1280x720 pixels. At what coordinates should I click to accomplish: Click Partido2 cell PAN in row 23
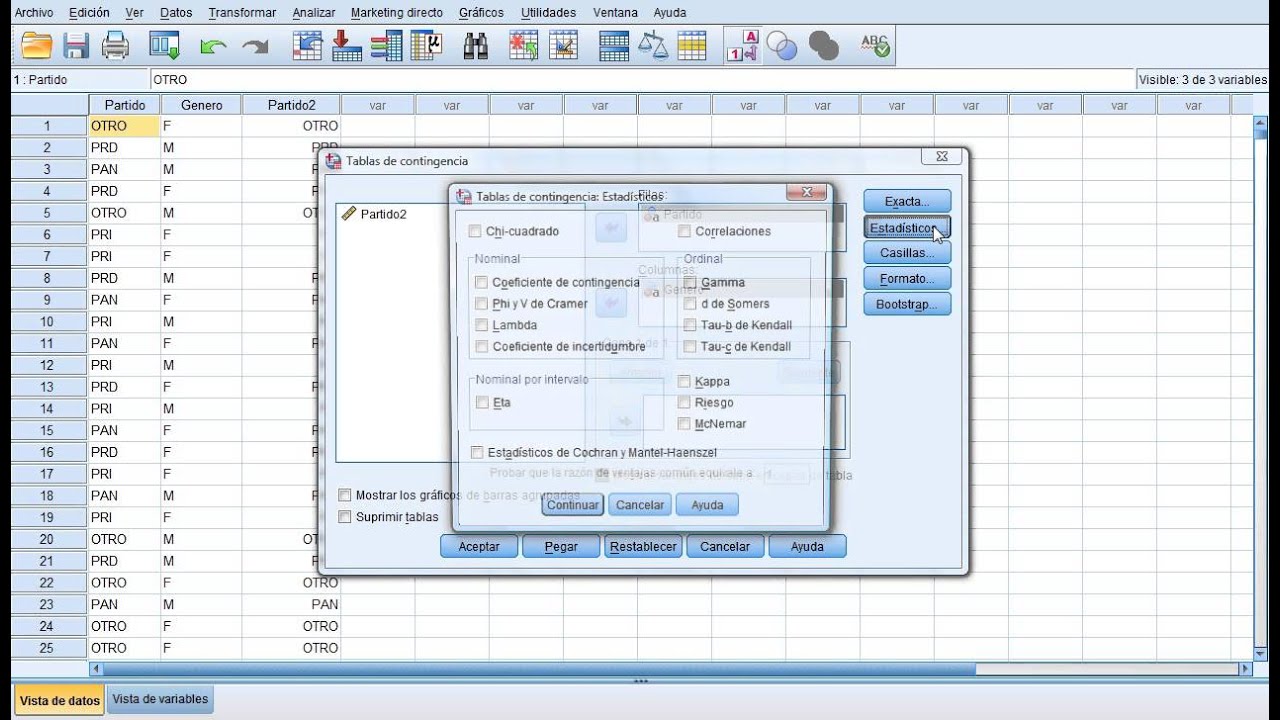click(291, 604)
